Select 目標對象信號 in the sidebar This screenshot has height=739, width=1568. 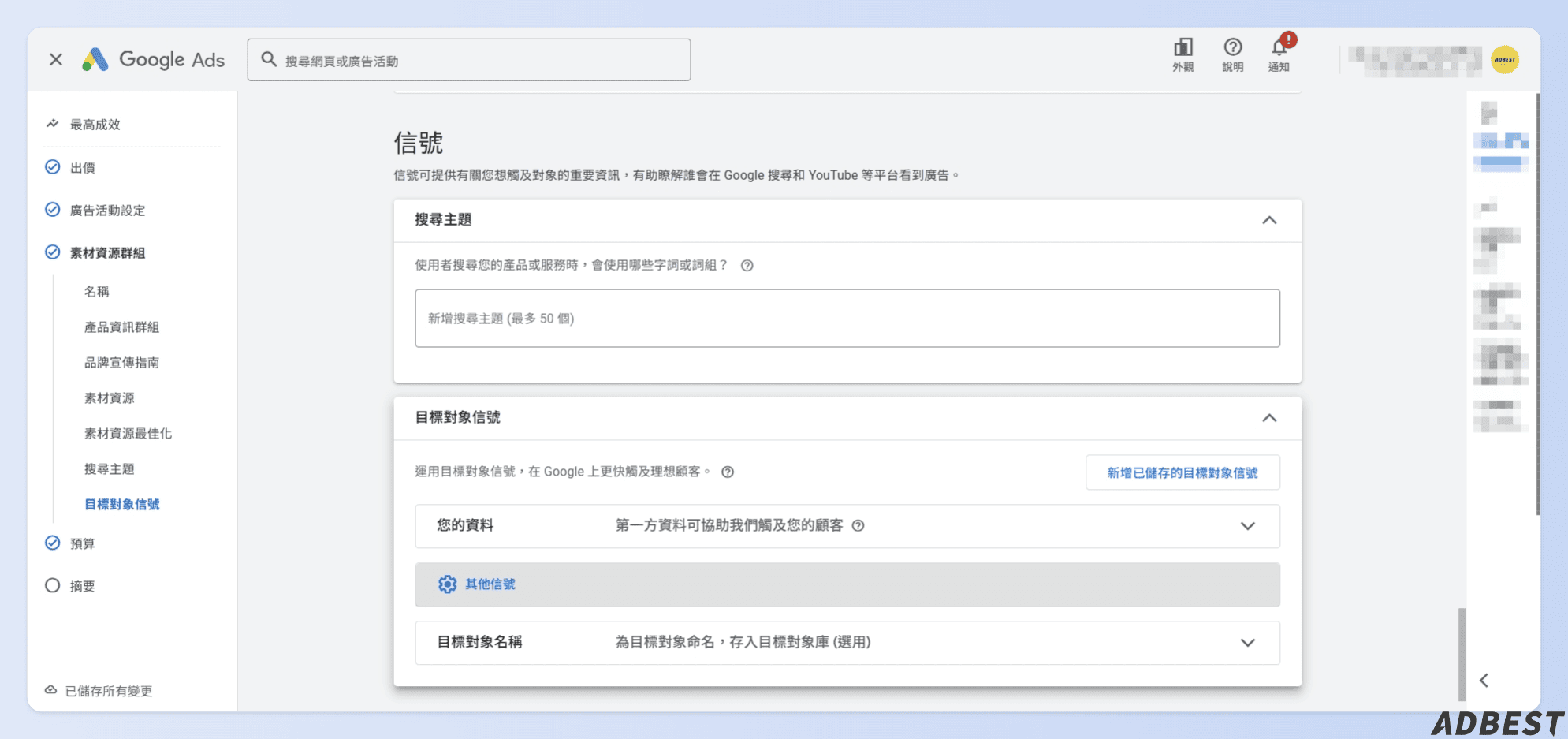click(122, 505)
